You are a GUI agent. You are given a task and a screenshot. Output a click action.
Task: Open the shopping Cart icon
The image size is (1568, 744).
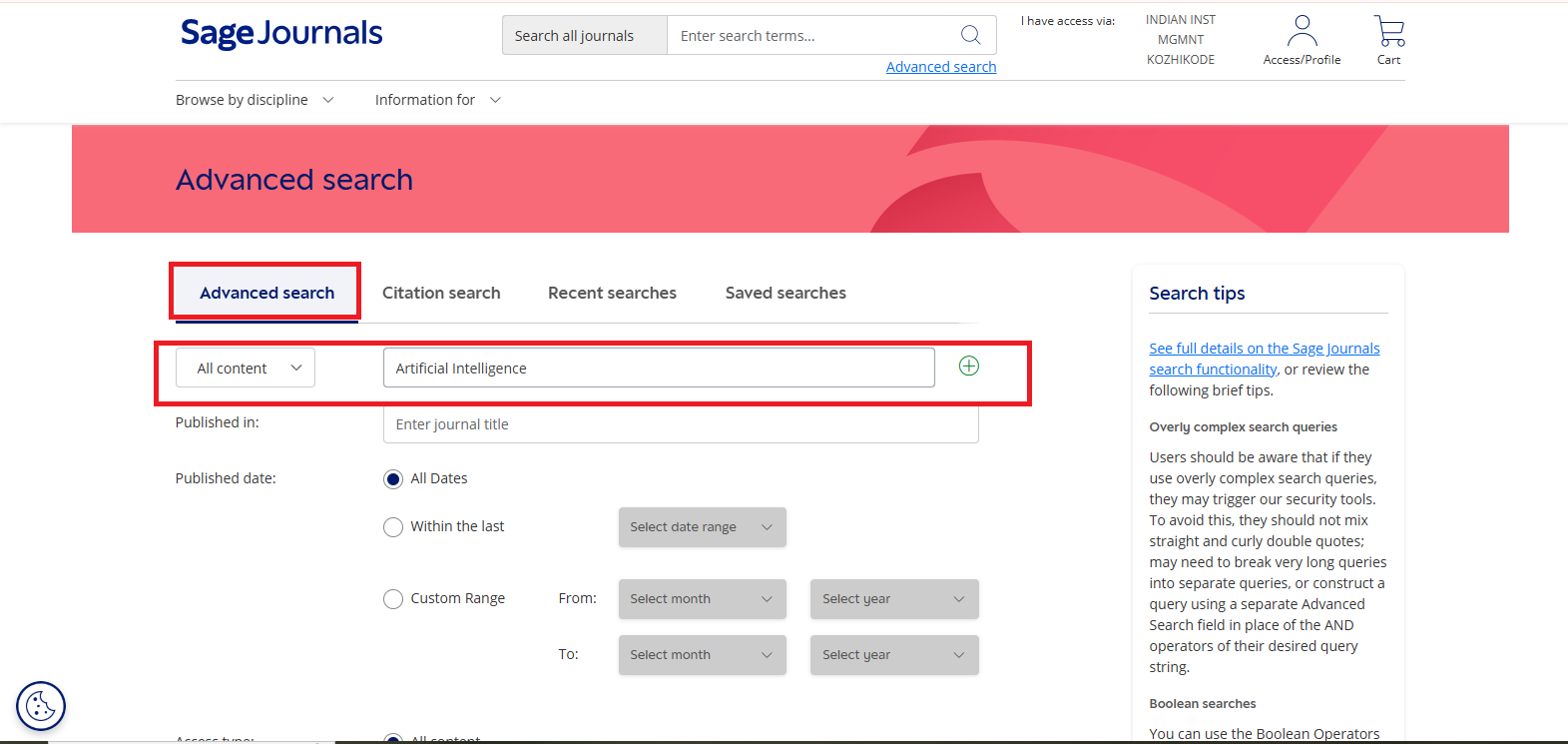(x=1388, y=32)
